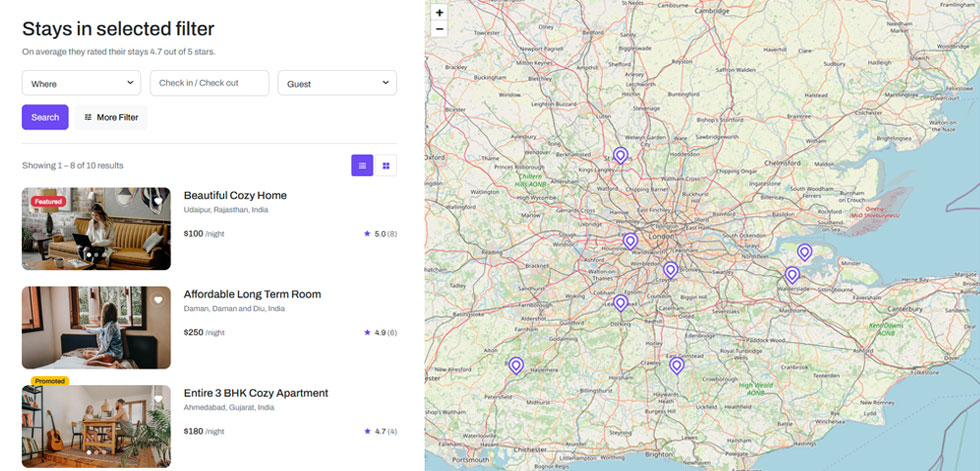Click the Ahmedabad, Gujarat, India location text
Image resolution: width=980 pixels, height=471 pixels.
229,408
